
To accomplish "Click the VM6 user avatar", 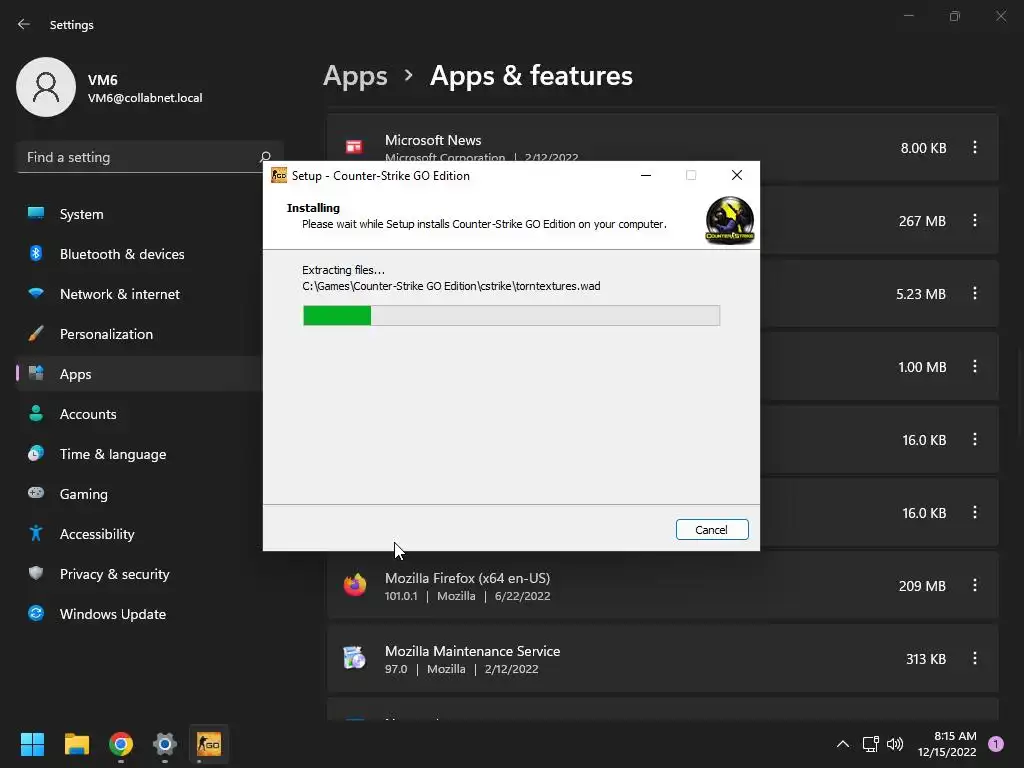I will [x=46, y=87].
